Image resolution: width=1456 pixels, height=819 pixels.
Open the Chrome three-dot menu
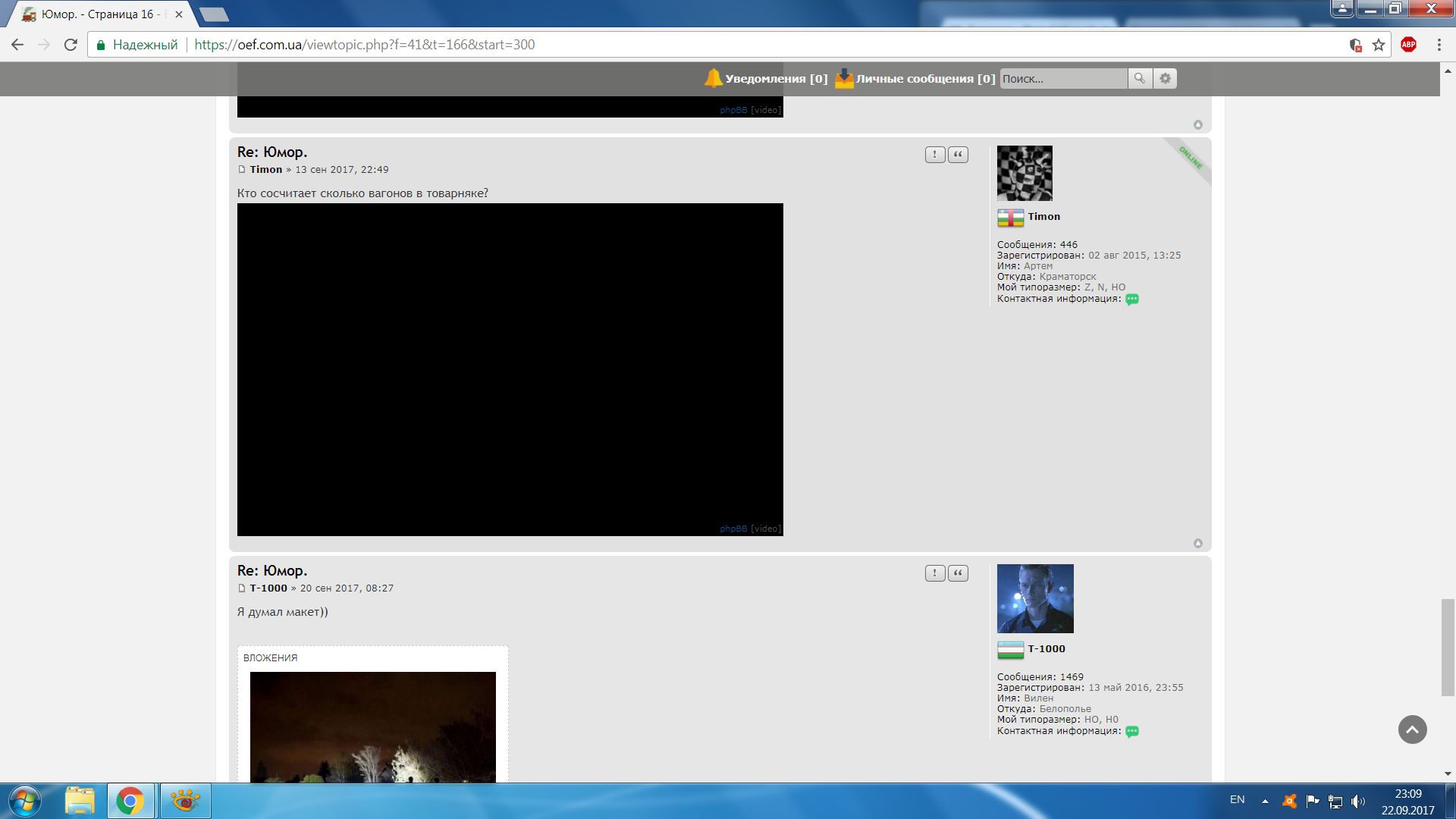click(x=1439, y=45)
